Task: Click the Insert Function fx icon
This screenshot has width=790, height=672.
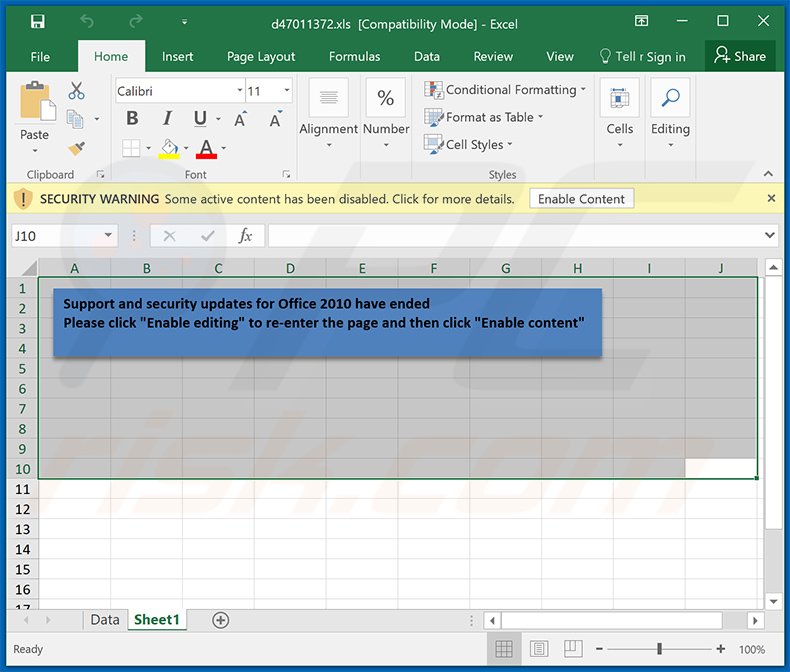Action: 245,235
